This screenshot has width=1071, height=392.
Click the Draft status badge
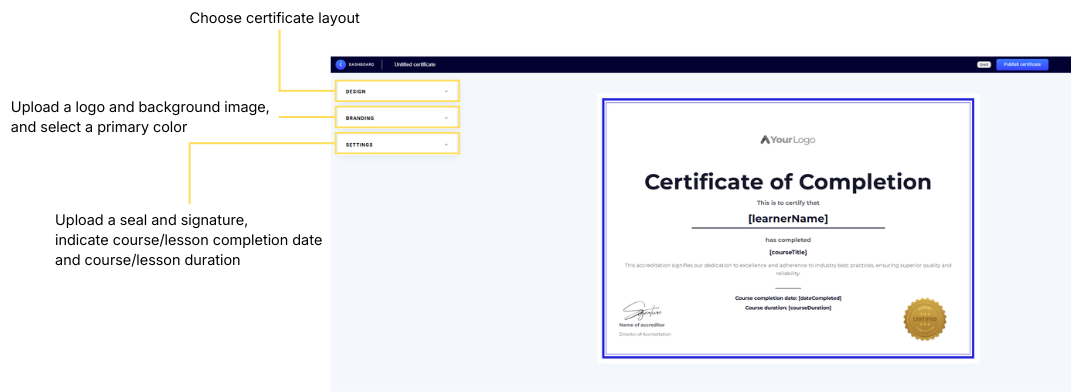tap(984, 64)
